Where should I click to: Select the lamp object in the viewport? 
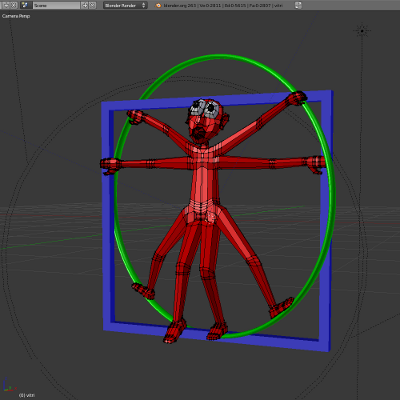tap(362, 31)
